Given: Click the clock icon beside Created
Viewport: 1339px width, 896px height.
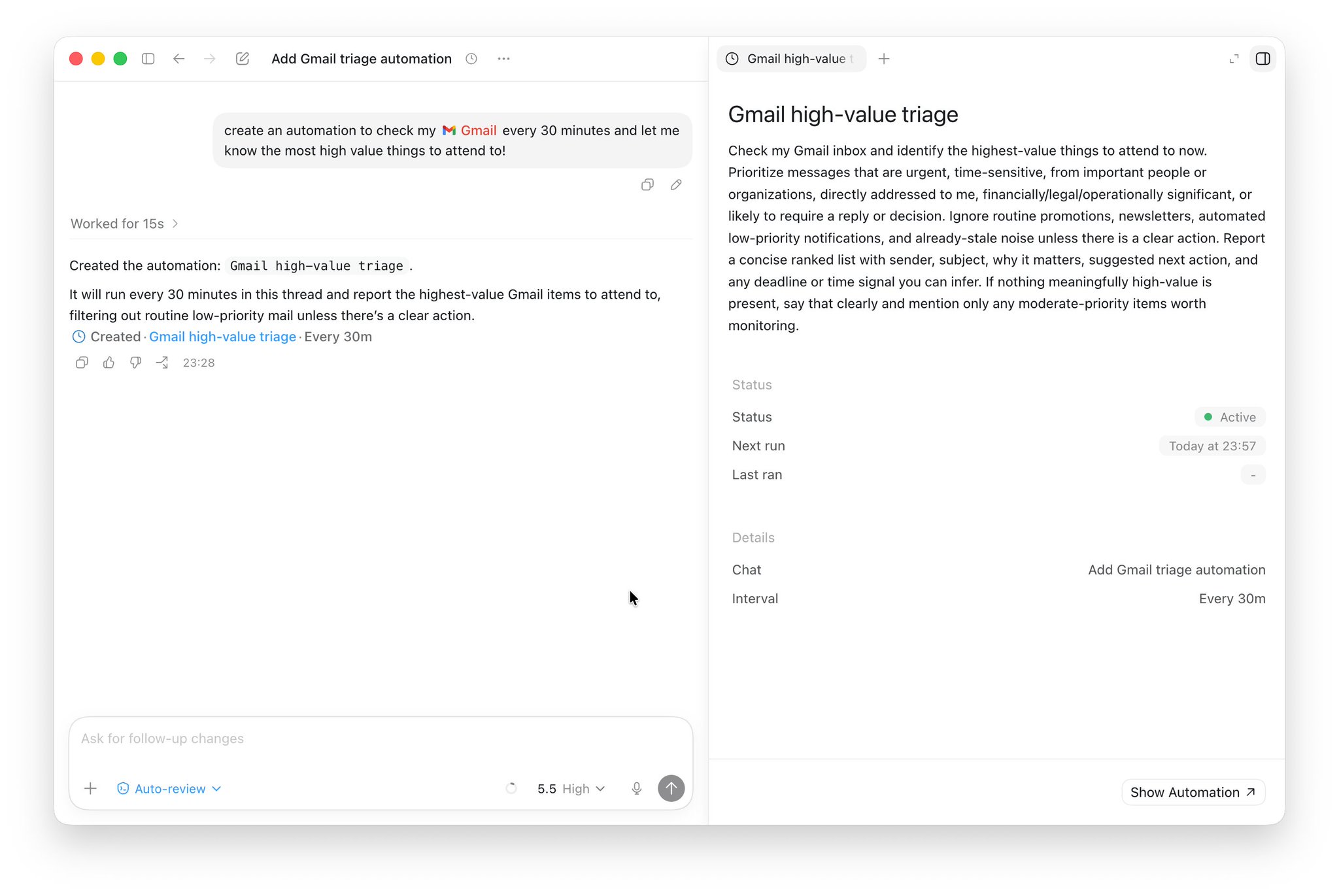Looking at the screenshot, I should [x=78, y=337].
